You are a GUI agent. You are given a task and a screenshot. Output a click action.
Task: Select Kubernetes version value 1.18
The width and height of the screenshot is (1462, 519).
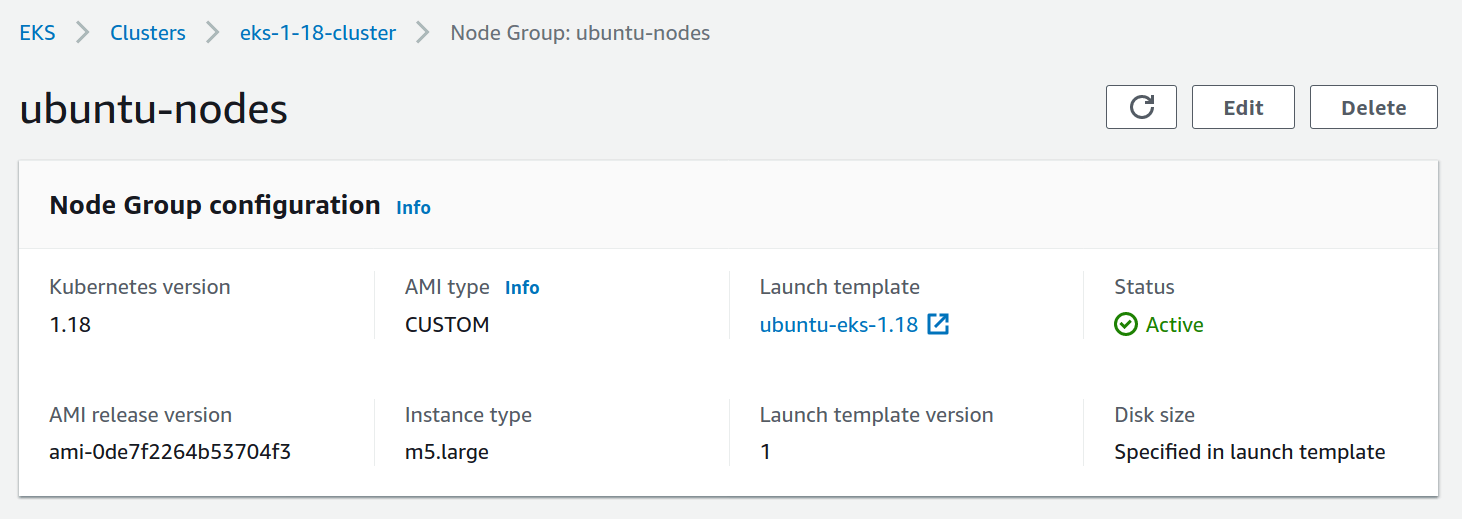click(70, 324)
